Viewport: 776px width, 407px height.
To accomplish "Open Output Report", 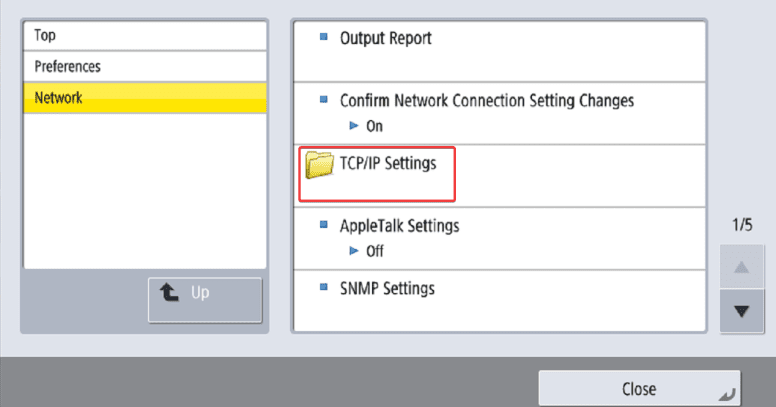I will click(385, 39).
